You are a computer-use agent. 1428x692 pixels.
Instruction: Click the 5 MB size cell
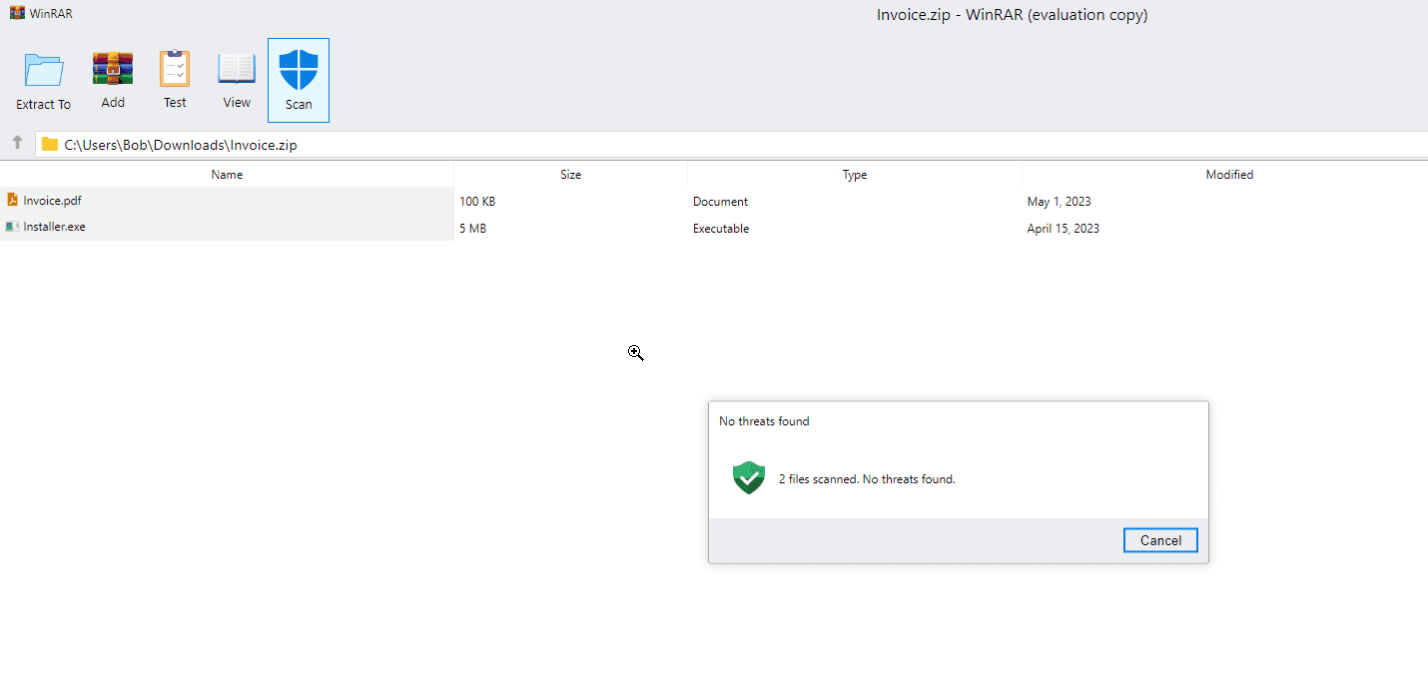[x=473, y=228]
